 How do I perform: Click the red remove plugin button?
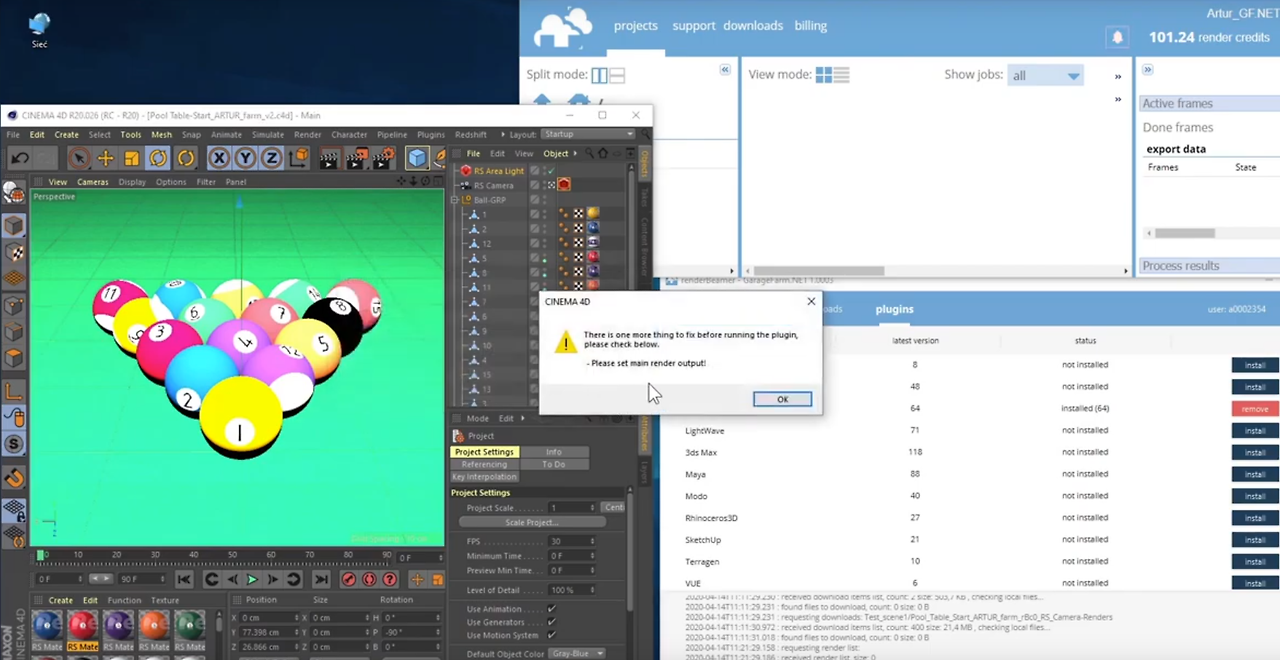point(1255,408)
